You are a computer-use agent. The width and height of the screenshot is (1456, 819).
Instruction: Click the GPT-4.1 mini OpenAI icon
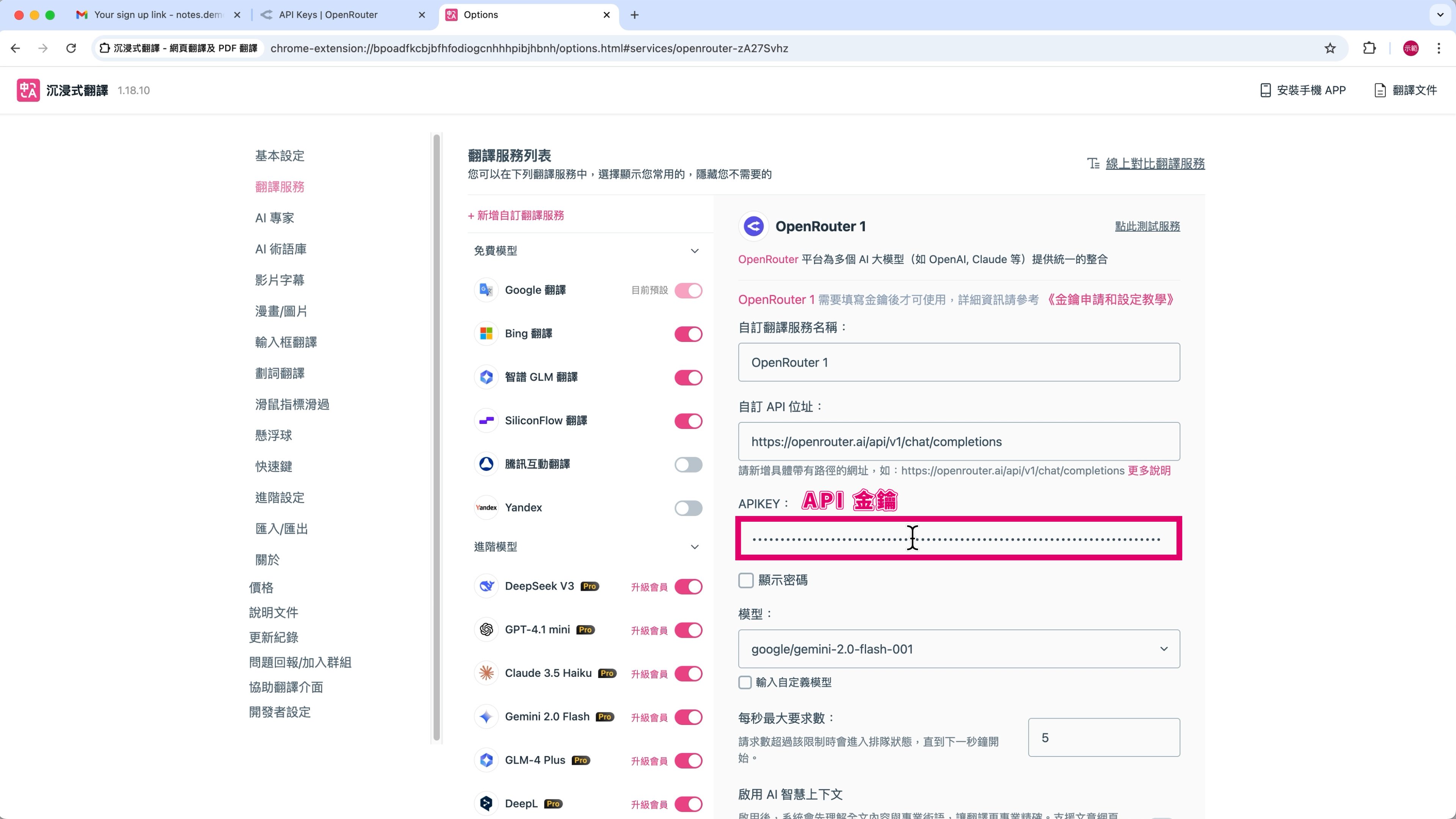(x=486, y=630)
